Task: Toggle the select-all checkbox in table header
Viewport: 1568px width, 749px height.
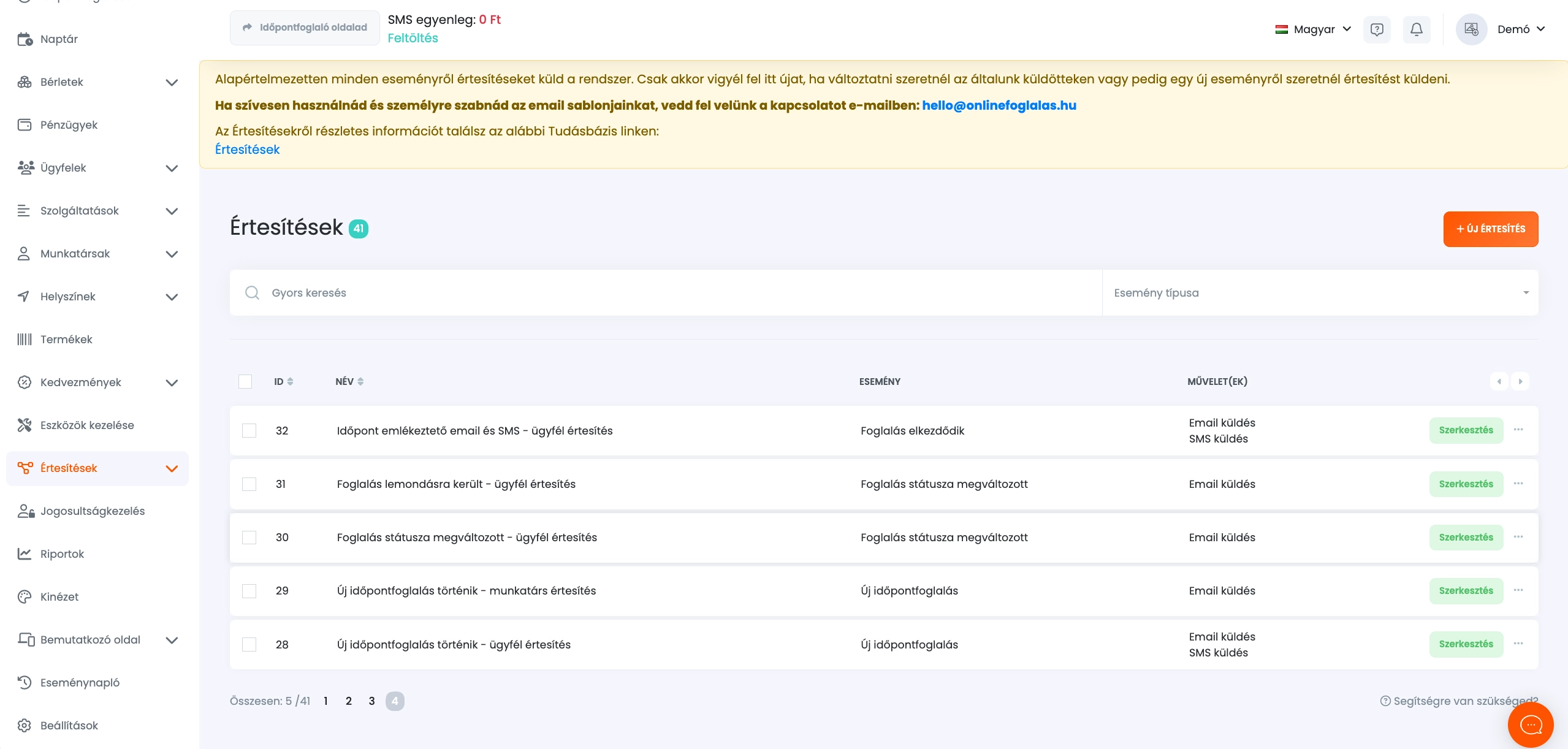Action: [x=245, y=381]
